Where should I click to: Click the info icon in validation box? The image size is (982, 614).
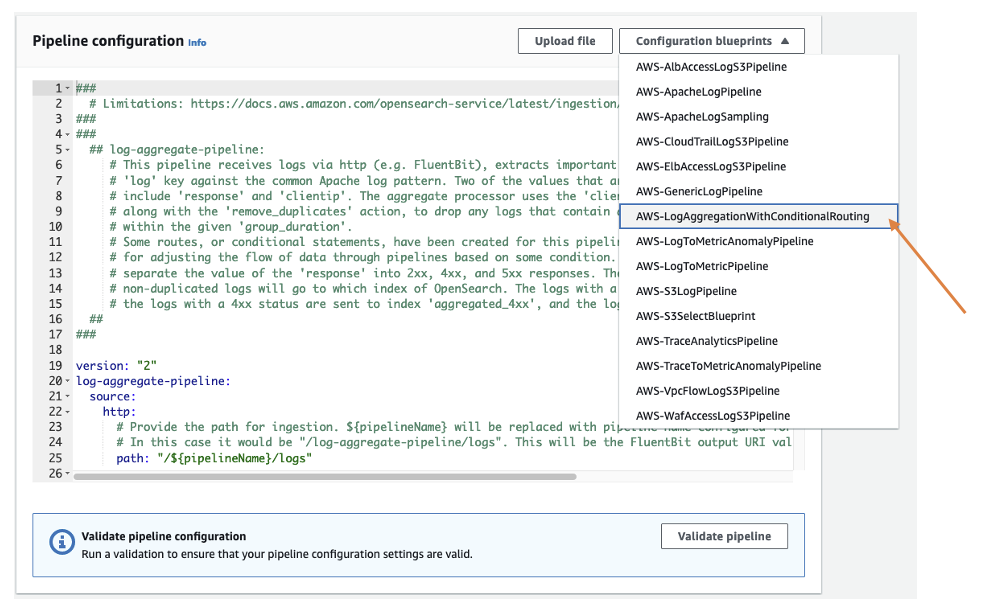point(61,542)
